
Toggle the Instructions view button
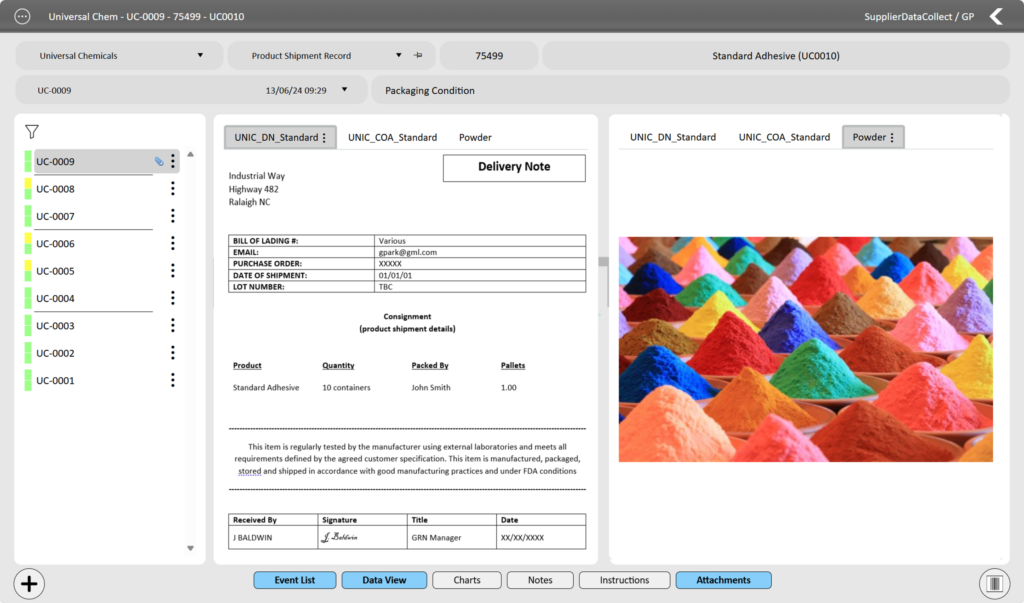[624, 580]
